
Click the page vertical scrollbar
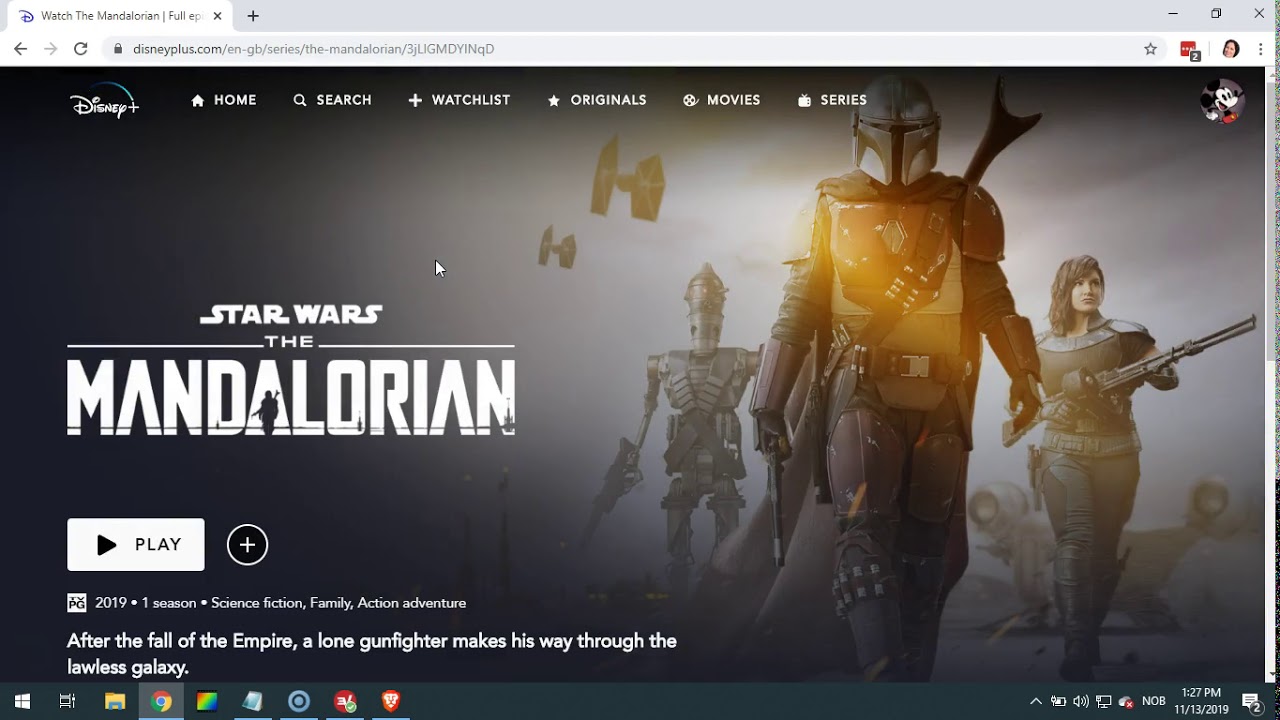tap(1272, 220)
